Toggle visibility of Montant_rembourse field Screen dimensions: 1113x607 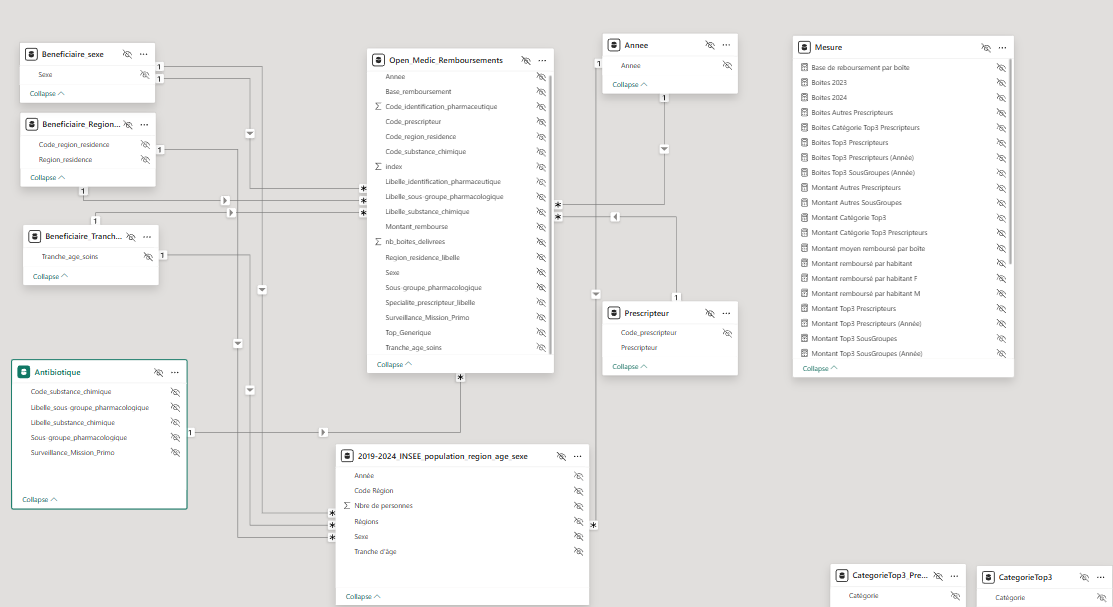pos(541,227)
